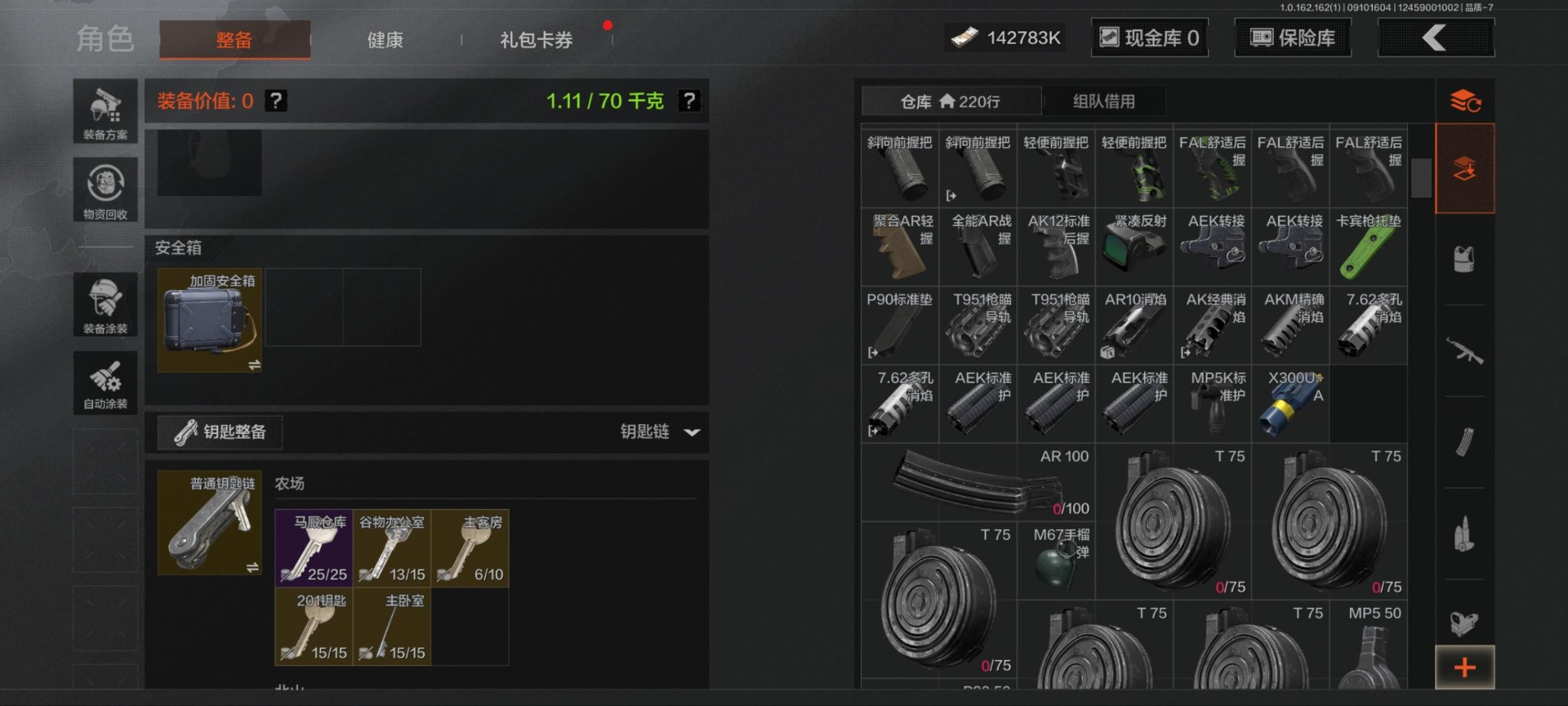
Task: Show help for weight in 千克
Action: click(690, 101)
